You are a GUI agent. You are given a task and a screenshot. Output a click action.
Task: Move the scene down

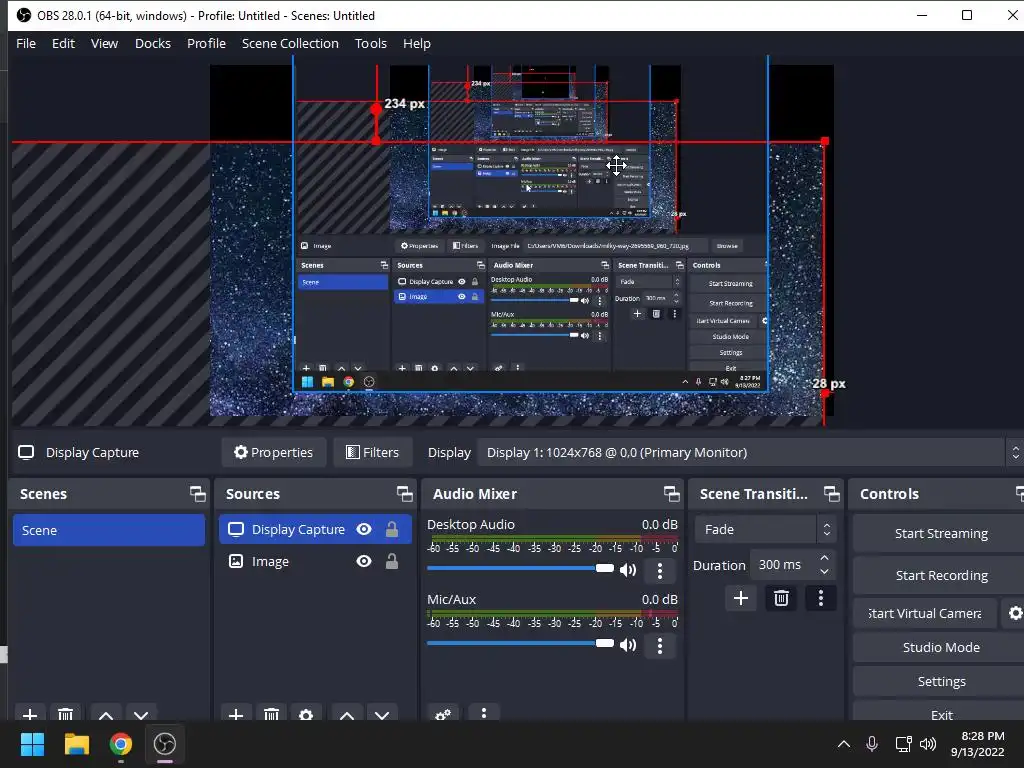pos(141,714)
